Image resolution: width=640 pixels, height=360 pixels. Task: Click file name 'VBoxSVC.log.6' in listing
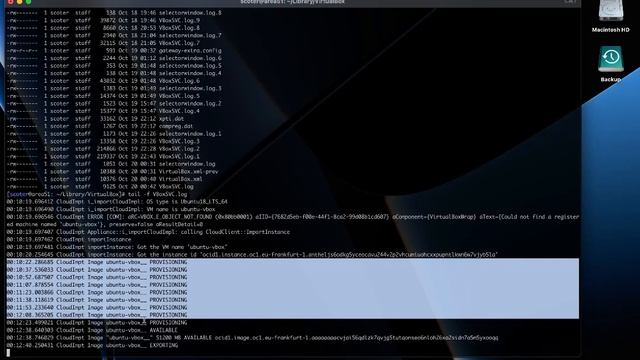[x=179, y=81]
